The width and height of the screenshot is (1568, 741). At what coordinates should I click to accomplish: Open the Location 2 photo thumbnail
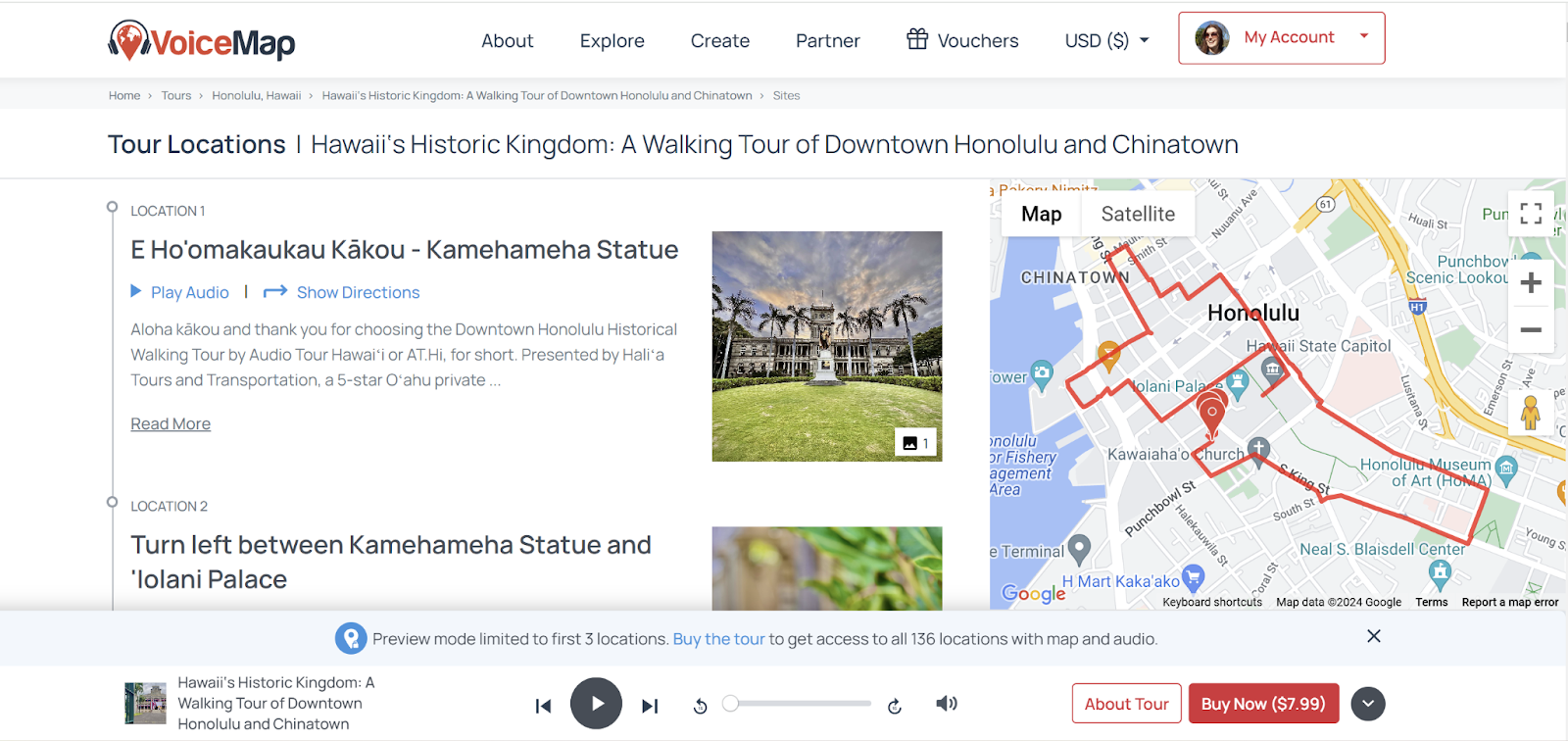pyautogui.click(x=827, y=568)
